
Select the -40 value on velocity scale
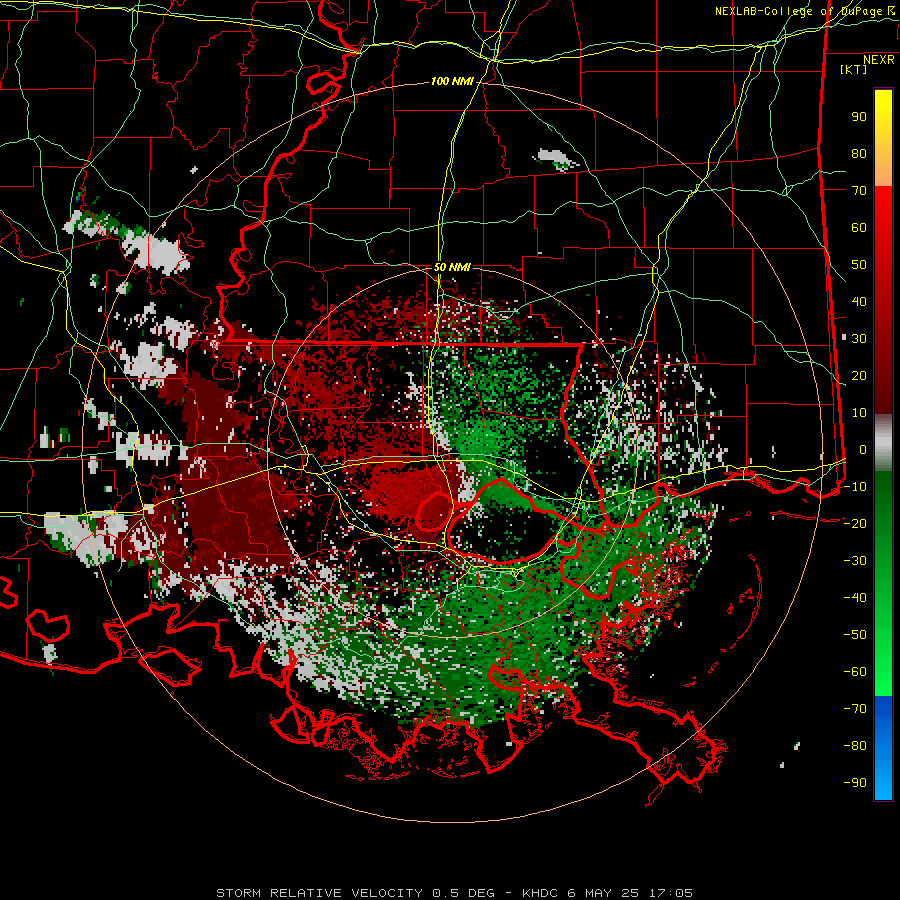pos(855,598)
